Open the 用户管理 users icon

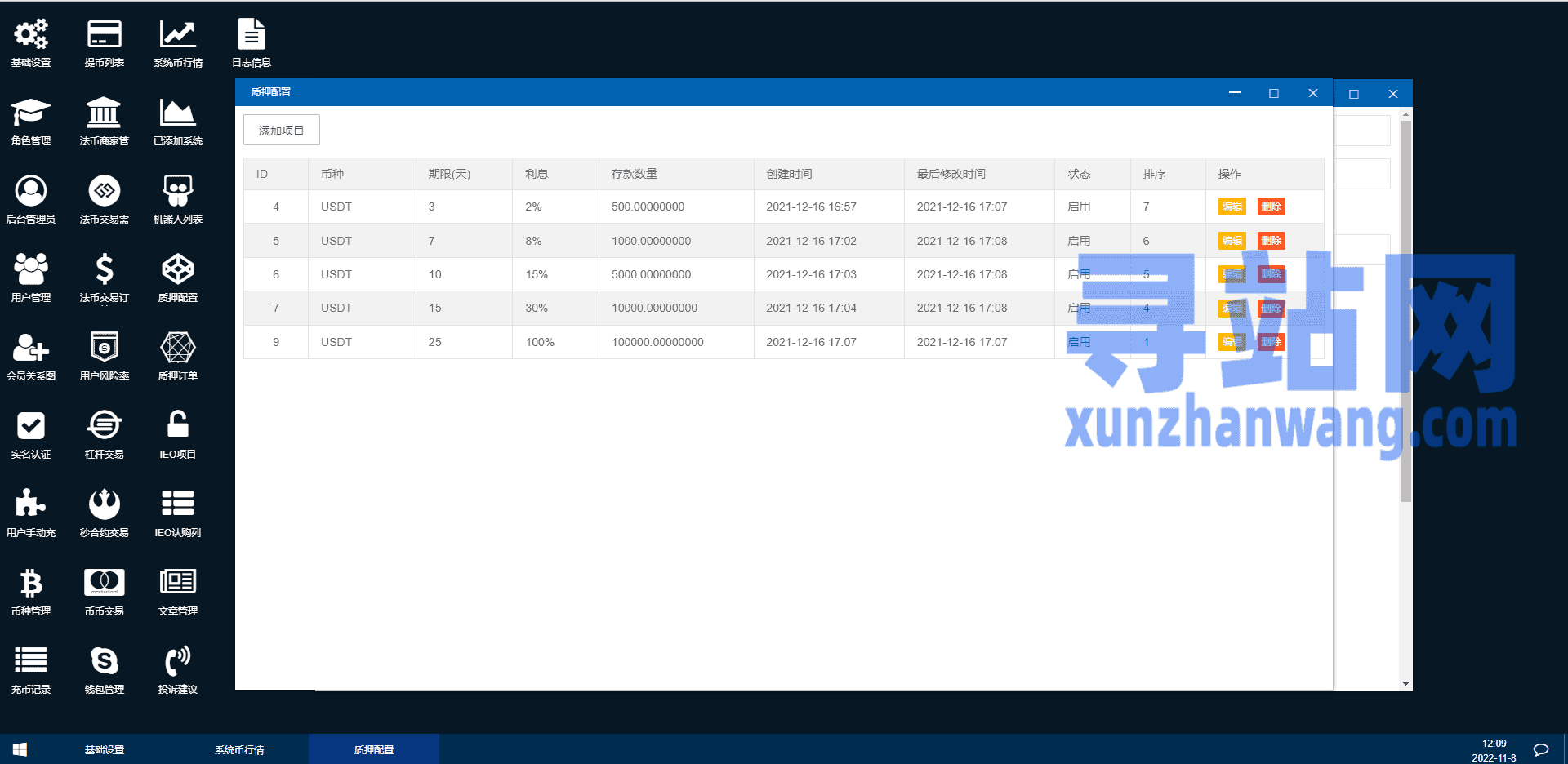click(x=31, y=270)
